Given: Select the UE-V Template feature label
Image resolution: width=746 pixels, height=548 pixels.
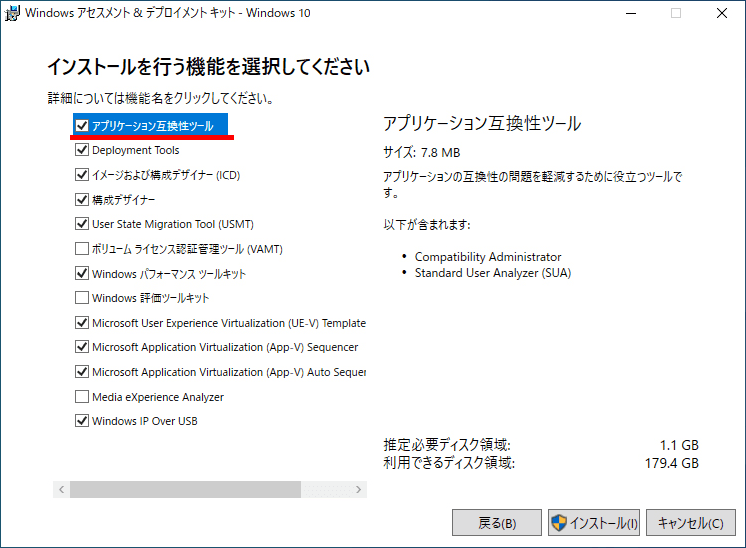Looking at the screenshot, I should click(x=229, y=323).
